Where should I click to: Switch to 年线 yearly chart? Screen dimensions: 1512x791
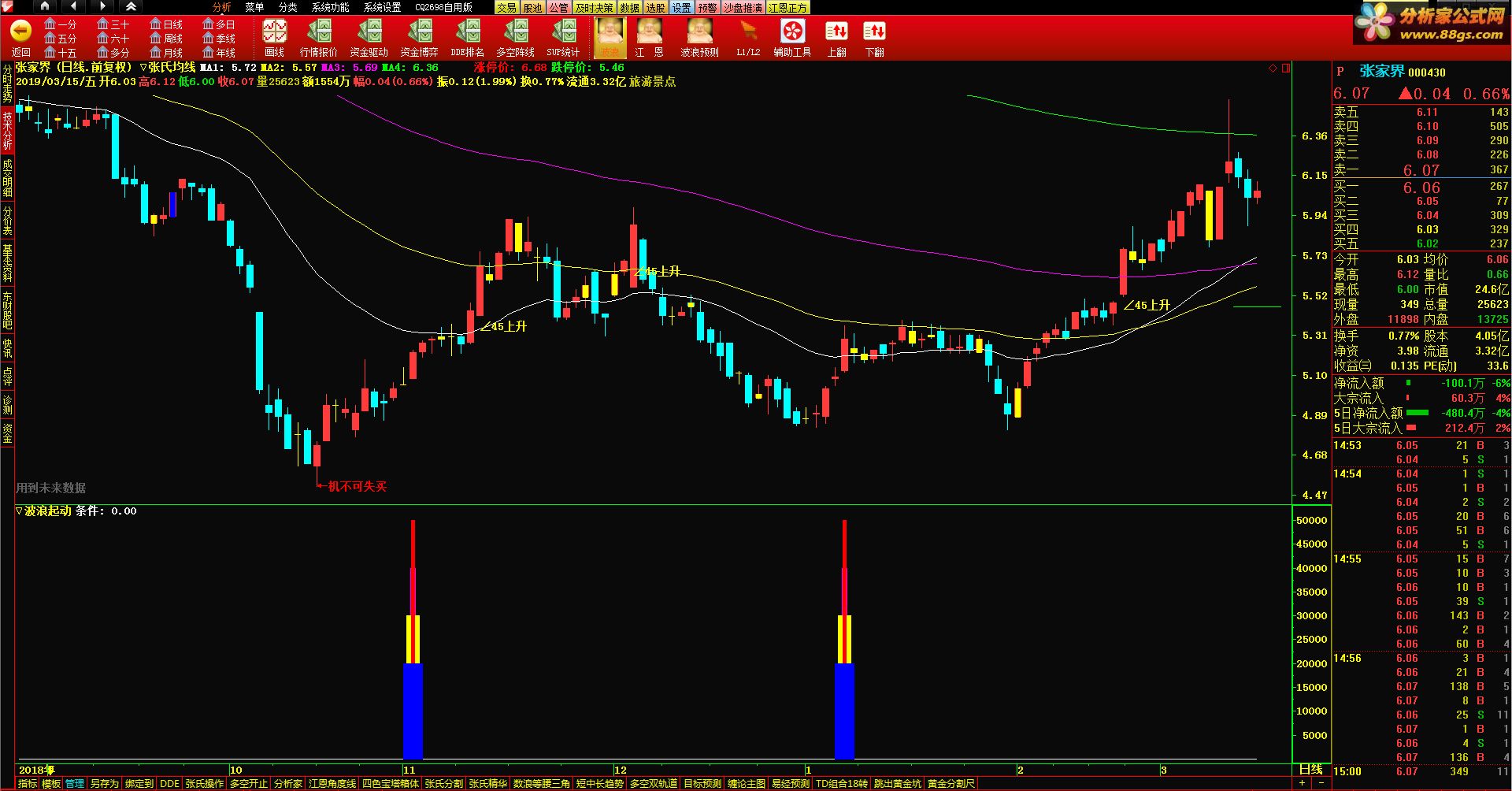tap(219, 53)
